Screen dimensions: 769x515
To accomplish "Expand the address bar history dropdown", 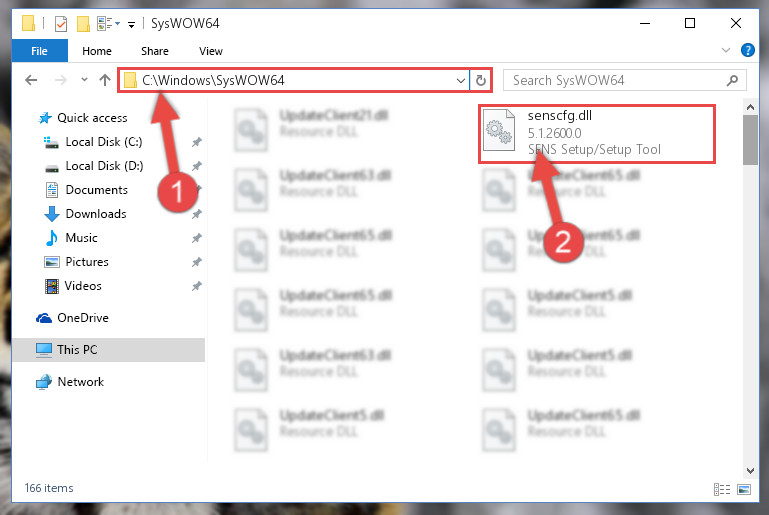I will pos(461,80).
